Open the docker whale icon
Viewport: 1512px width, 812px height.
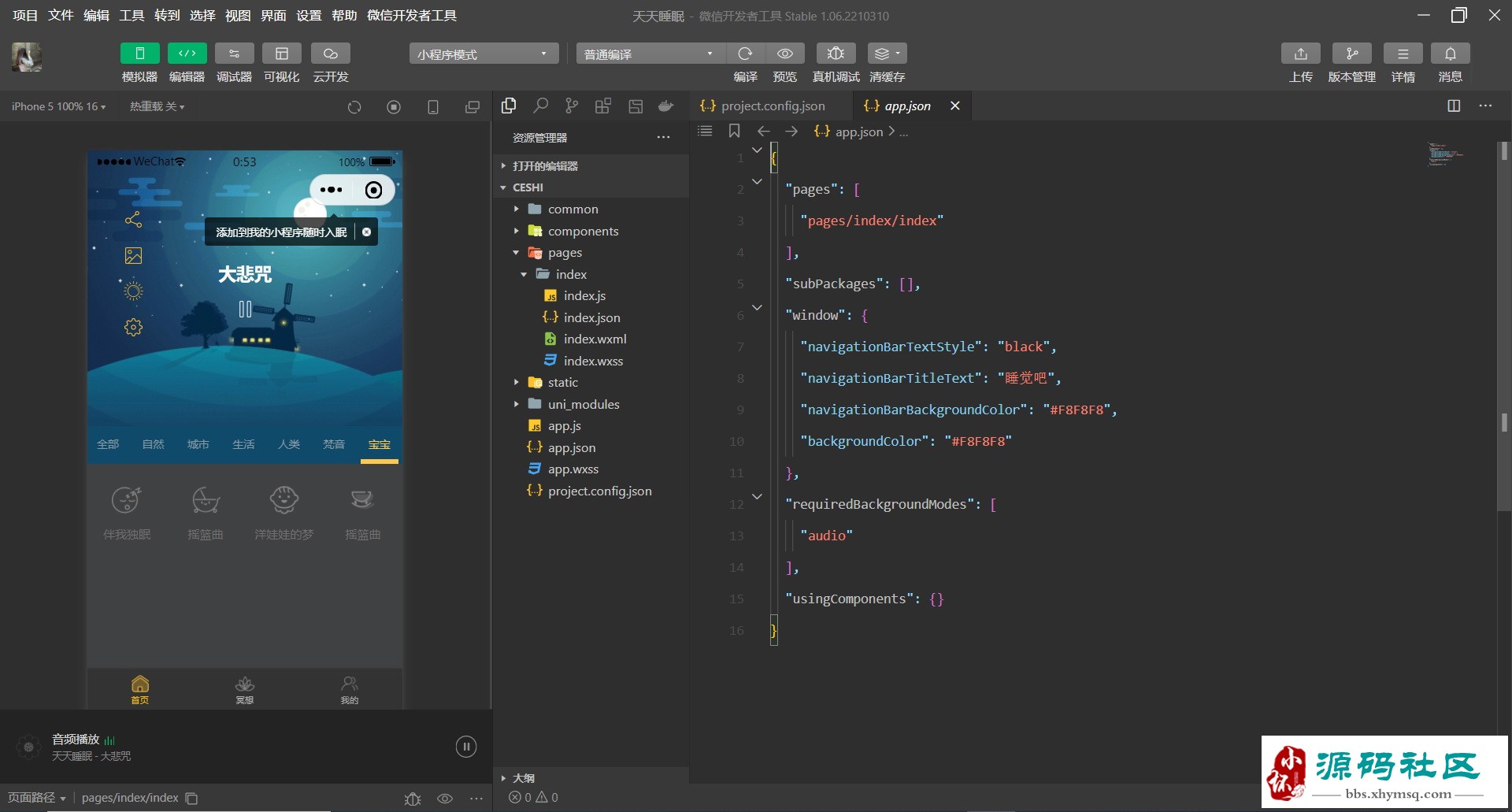coord(666,106)
